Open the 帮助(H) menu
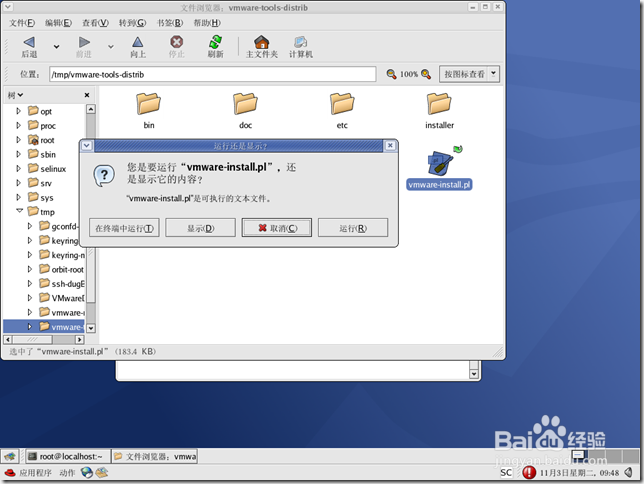The image size is (644, 484). (x=207, y=23)
